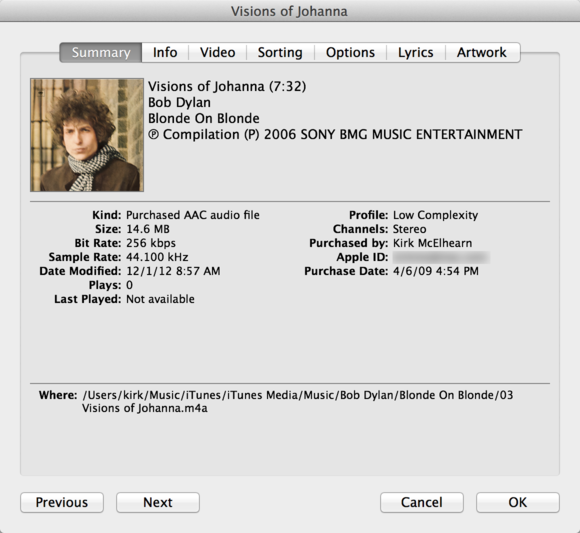Show the Lyrics tab
The height and width of the screenshot is (533, 580).
click(415, 53)
